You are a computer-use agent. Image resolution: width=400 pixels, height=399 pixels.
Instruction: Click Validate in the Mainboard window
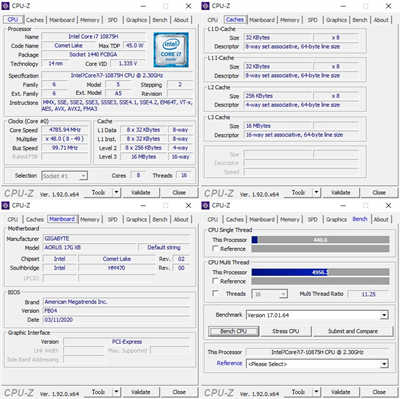pyautogui.click(x=141, y=392)
